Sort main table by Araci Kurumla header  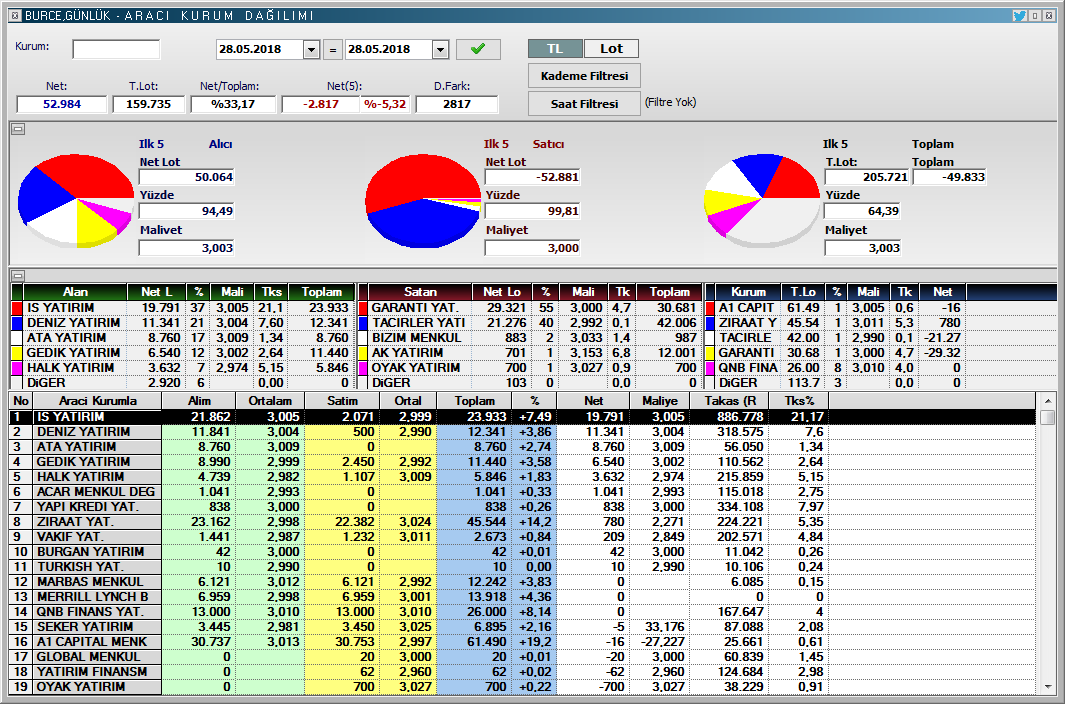(x=98, y=401)
